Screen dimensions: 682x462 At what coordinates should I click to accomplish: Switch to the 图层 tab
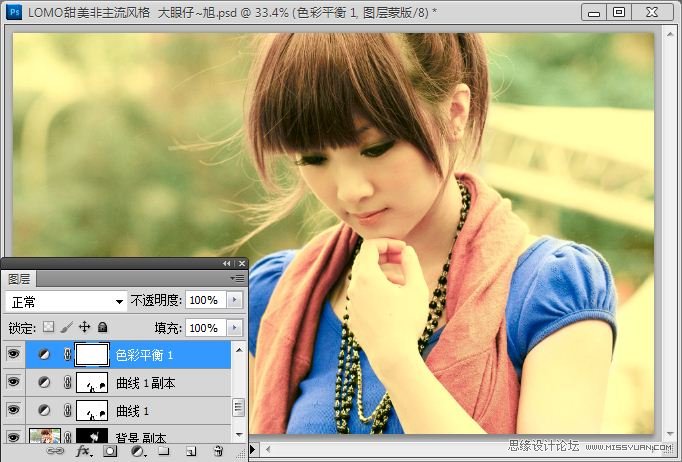(x=19, y=279)
